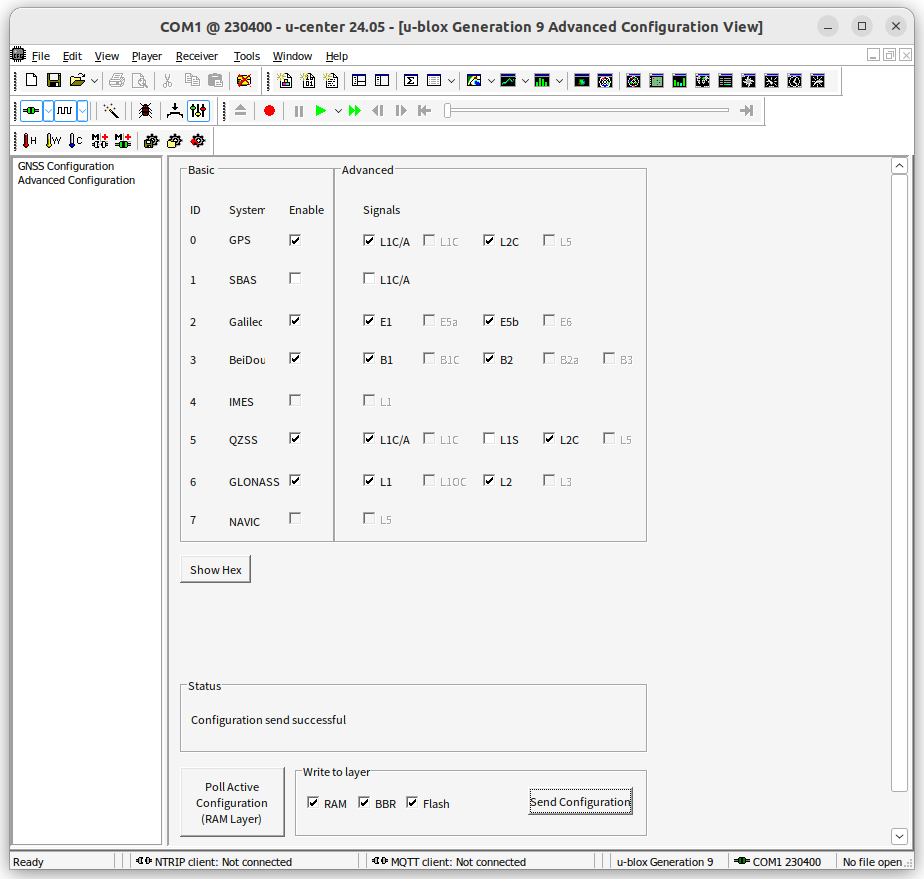Open the Player menu

coord(146,56)
